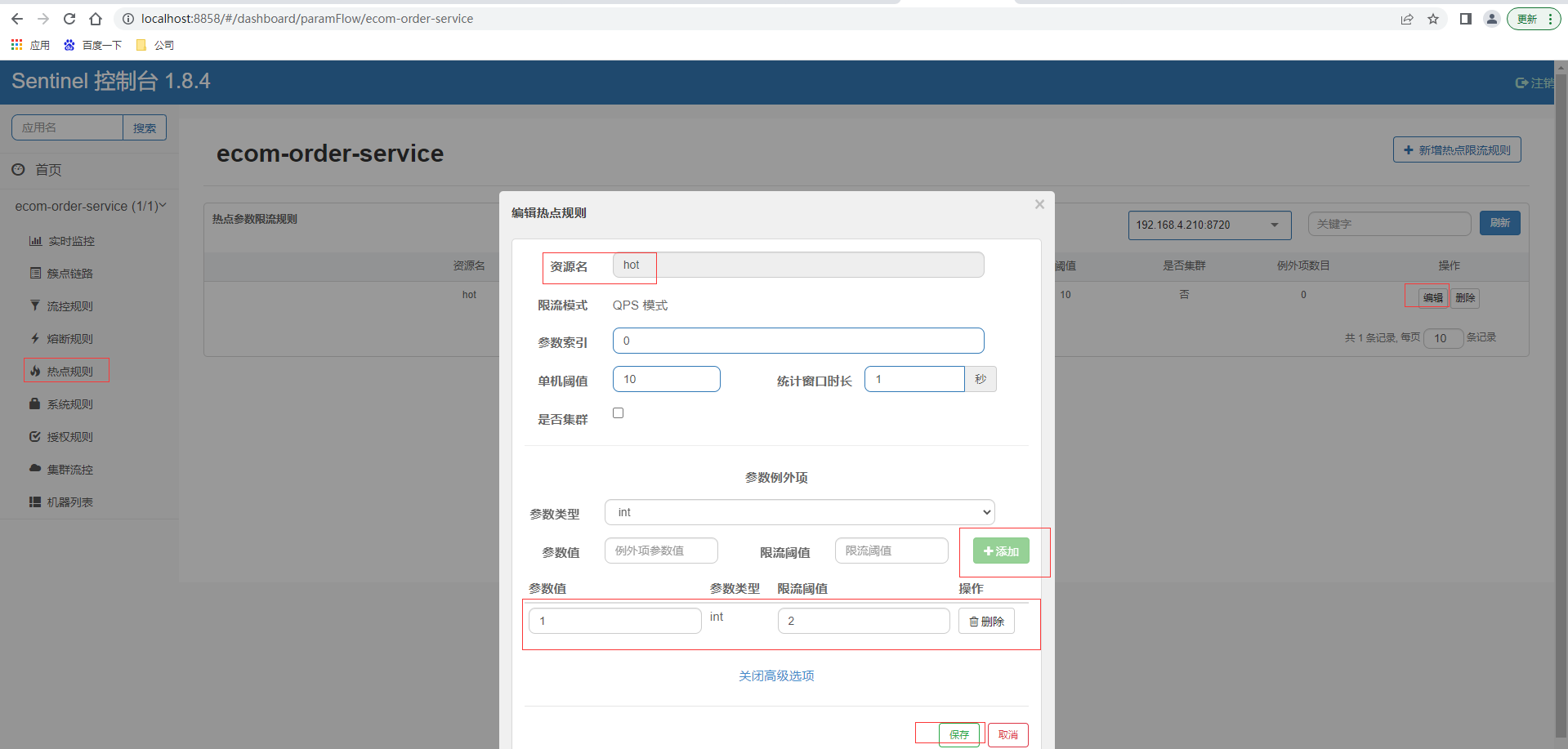The image size is (1568, 749).
Task: Click the Sentinel 控制台 title
Action: click(110, 81)
